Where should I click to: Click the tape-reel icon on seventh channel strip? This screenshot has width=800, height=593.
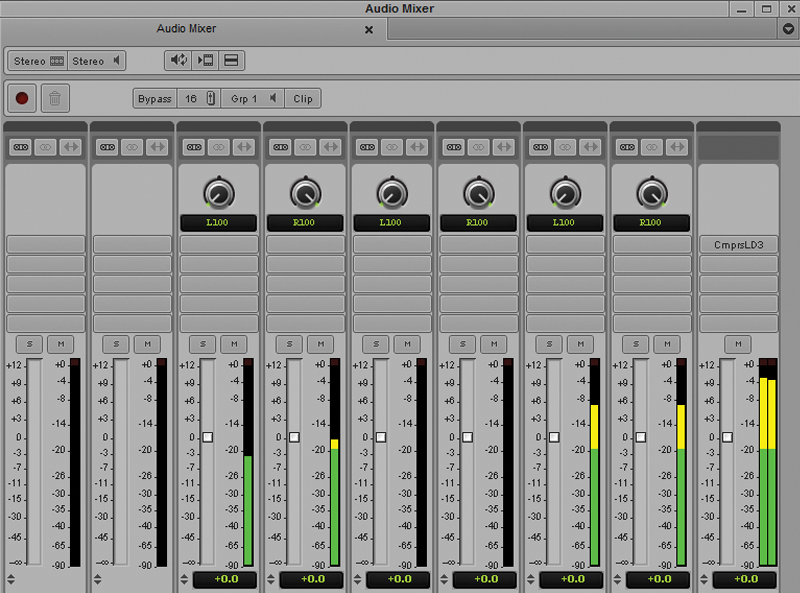[540, 147]
